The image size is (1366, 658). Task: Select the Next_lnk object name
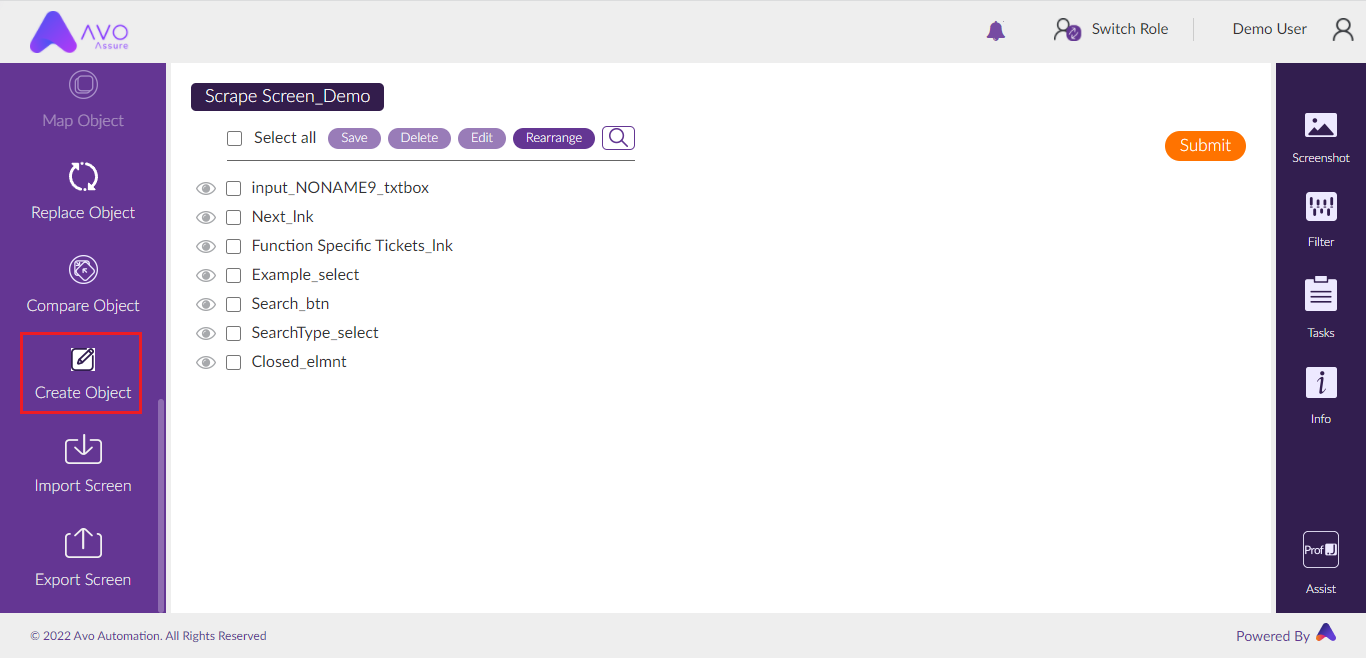(283, 217)
